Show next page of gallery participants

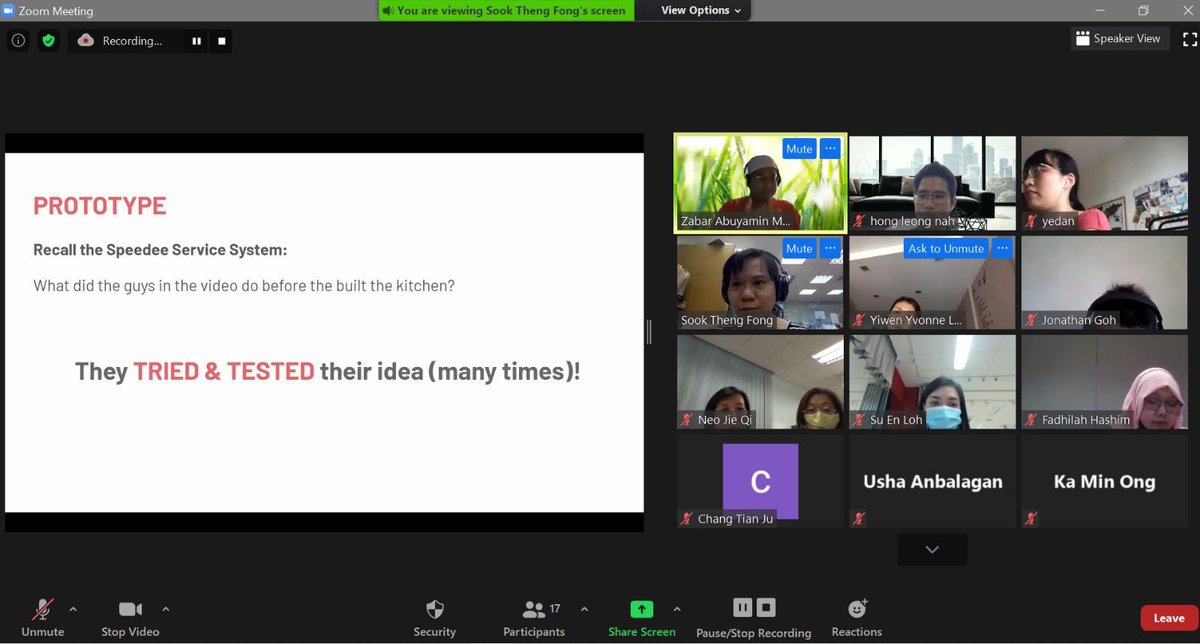(932, 549)
